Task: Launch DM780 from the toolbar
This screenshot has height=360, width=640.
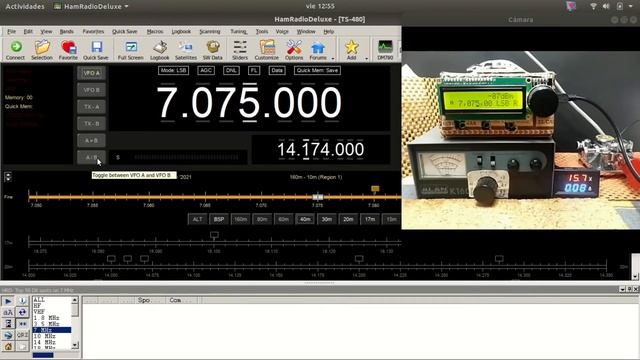Action: point(385,50)
